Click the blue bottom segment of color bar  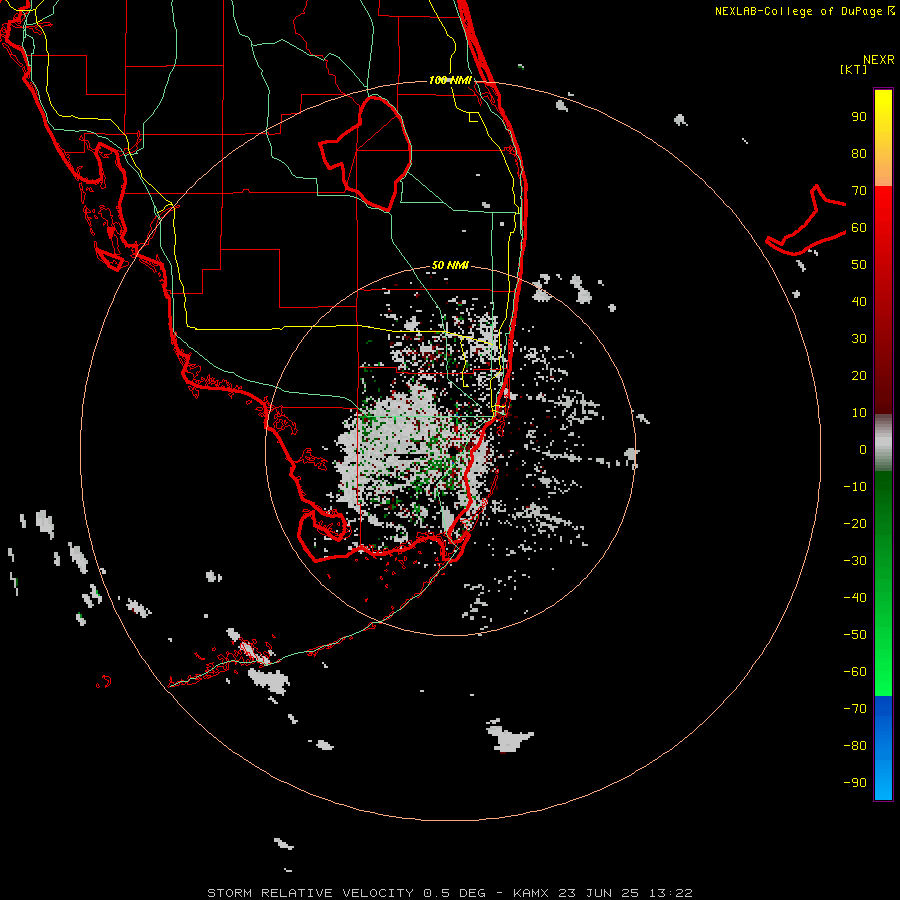click(x=883, y=748)
